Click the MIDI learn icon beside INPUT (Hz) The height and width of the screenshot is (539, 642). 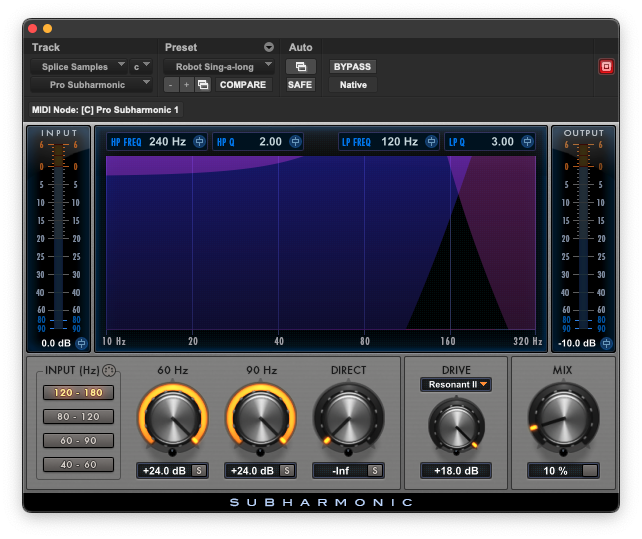click(x=109, y=371)
